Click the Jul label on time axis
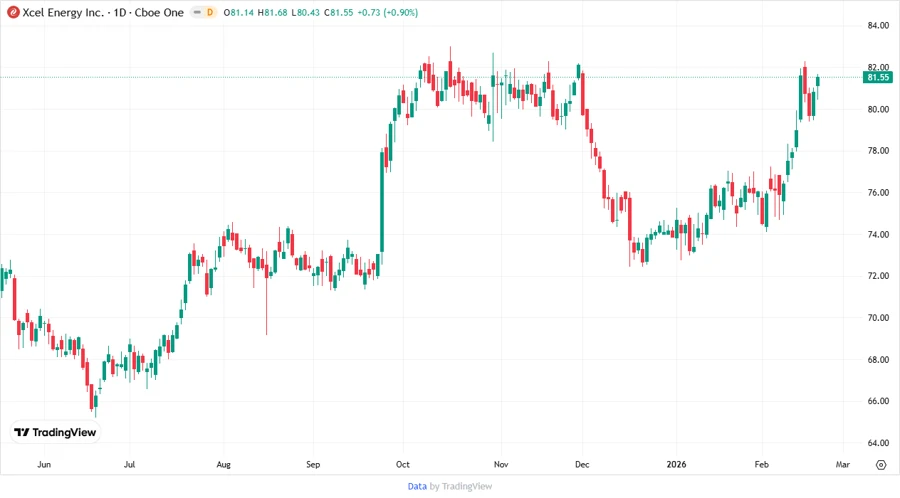Image resolution: width=900 pixels, height=498 pixels. pos(130,464)
